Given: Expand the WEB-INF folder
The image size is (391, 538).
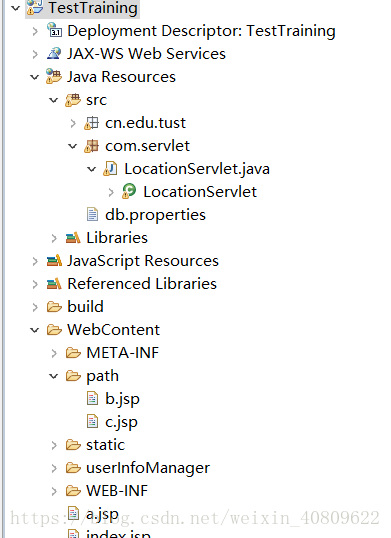Looking at the screenshot, I should 54,491.
